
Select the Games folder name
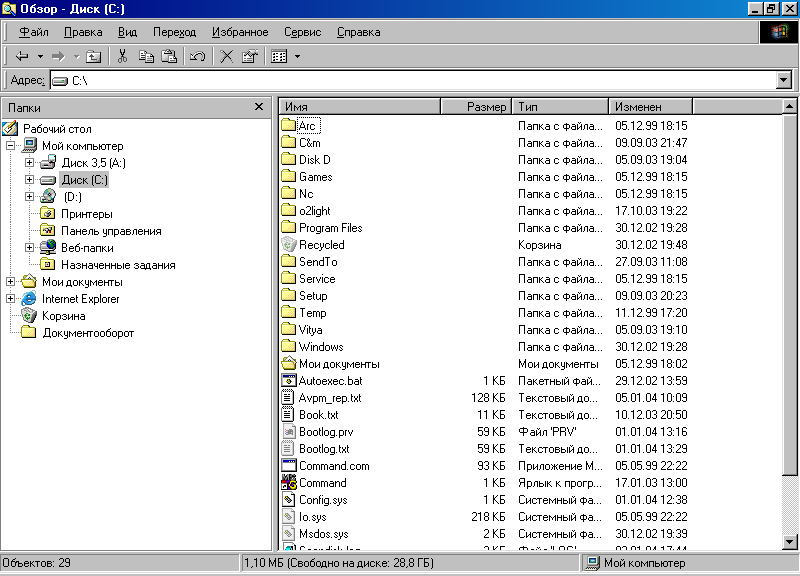click(315, 177)
